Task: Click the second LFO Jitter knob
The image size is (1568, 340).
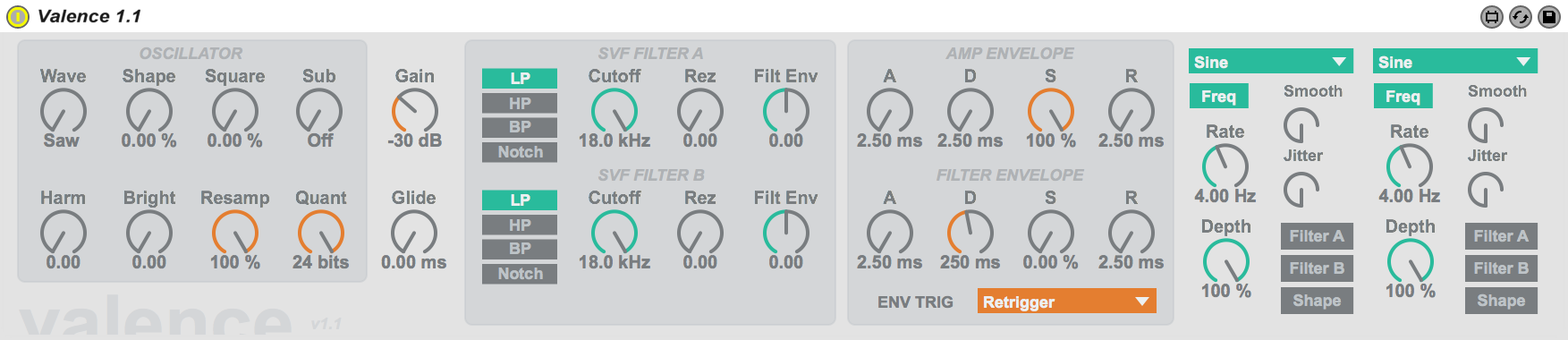Action: [x=1486, y=190]
